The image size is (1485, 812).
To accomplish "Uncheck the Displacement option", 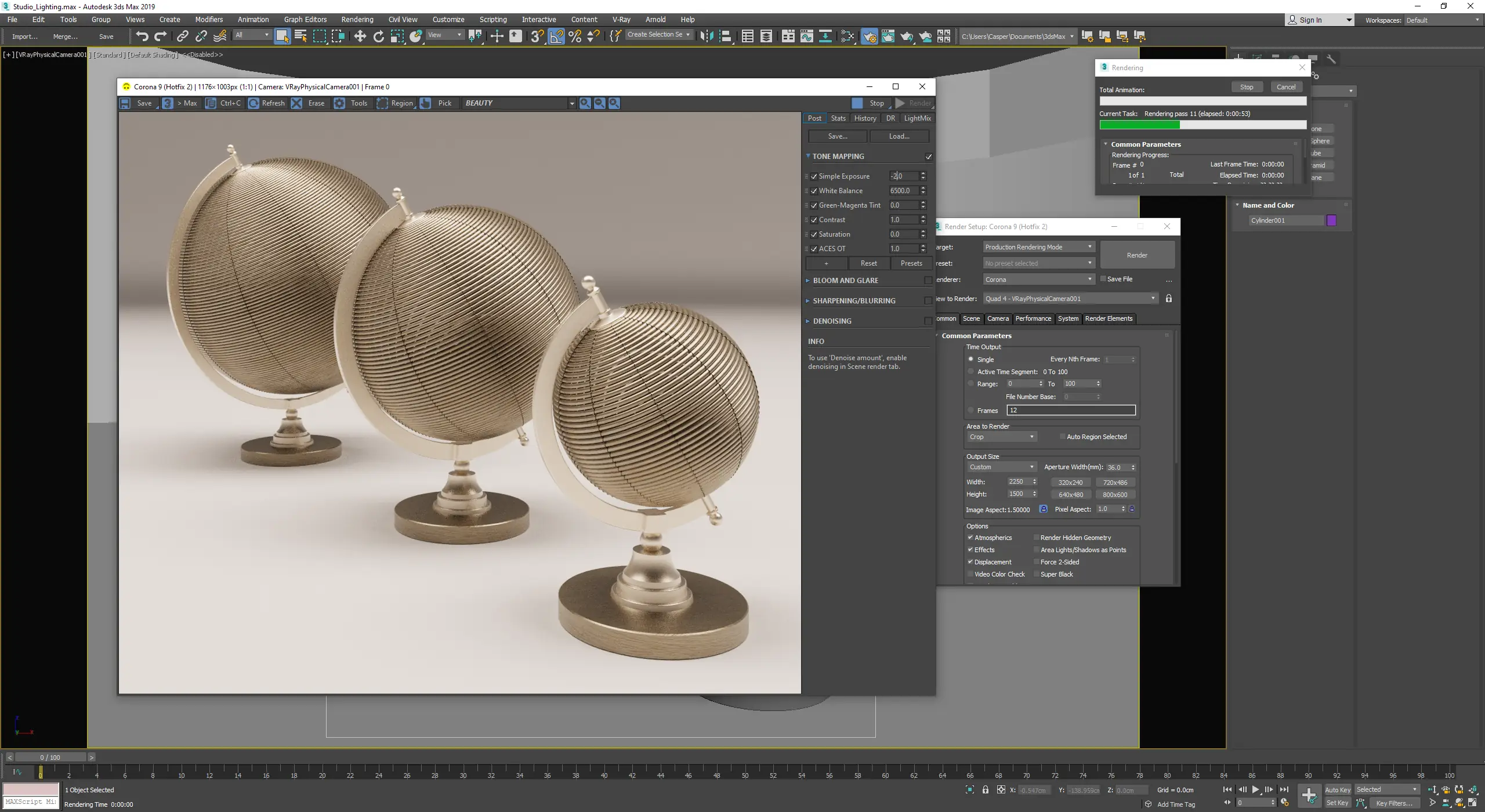I will click(970, 561).
